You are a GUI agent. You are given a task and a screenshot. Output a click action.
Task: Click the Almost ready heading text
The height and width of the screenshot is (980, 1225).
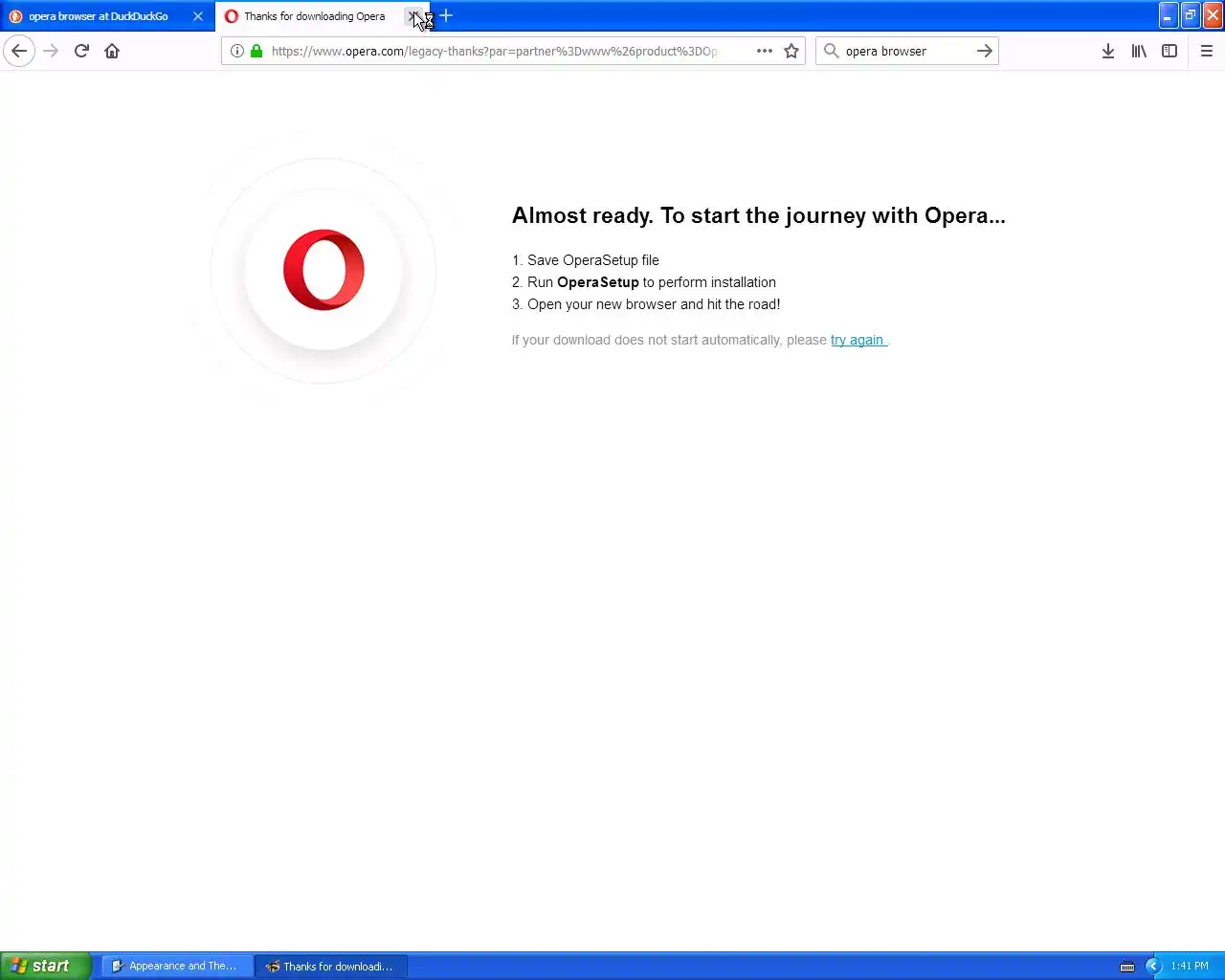(758, 215)
